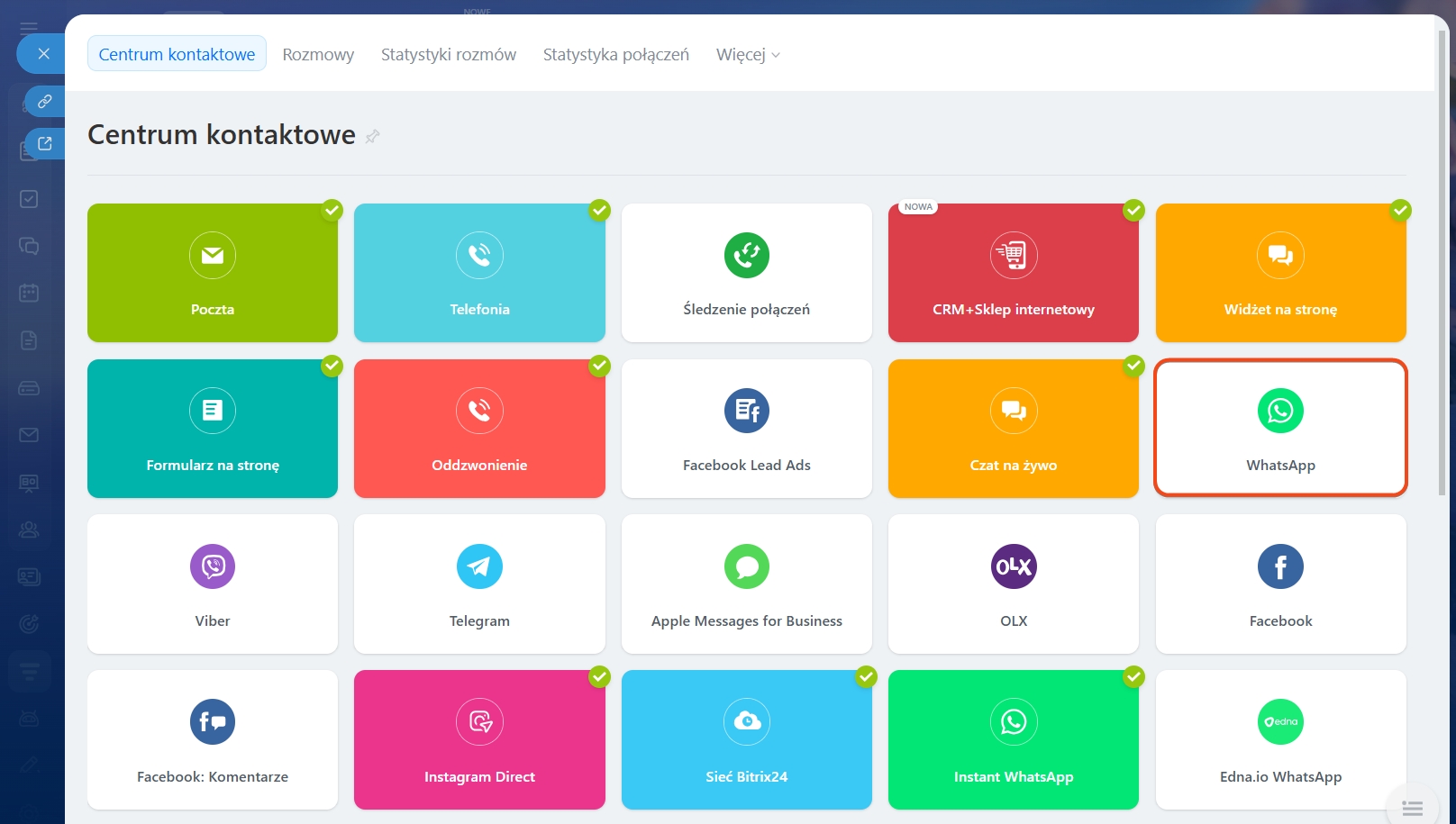Click the green checkmark on Poczta tile
Image resolution: width=1456 pixels, height=824 pixels.
tap(332, 210)
